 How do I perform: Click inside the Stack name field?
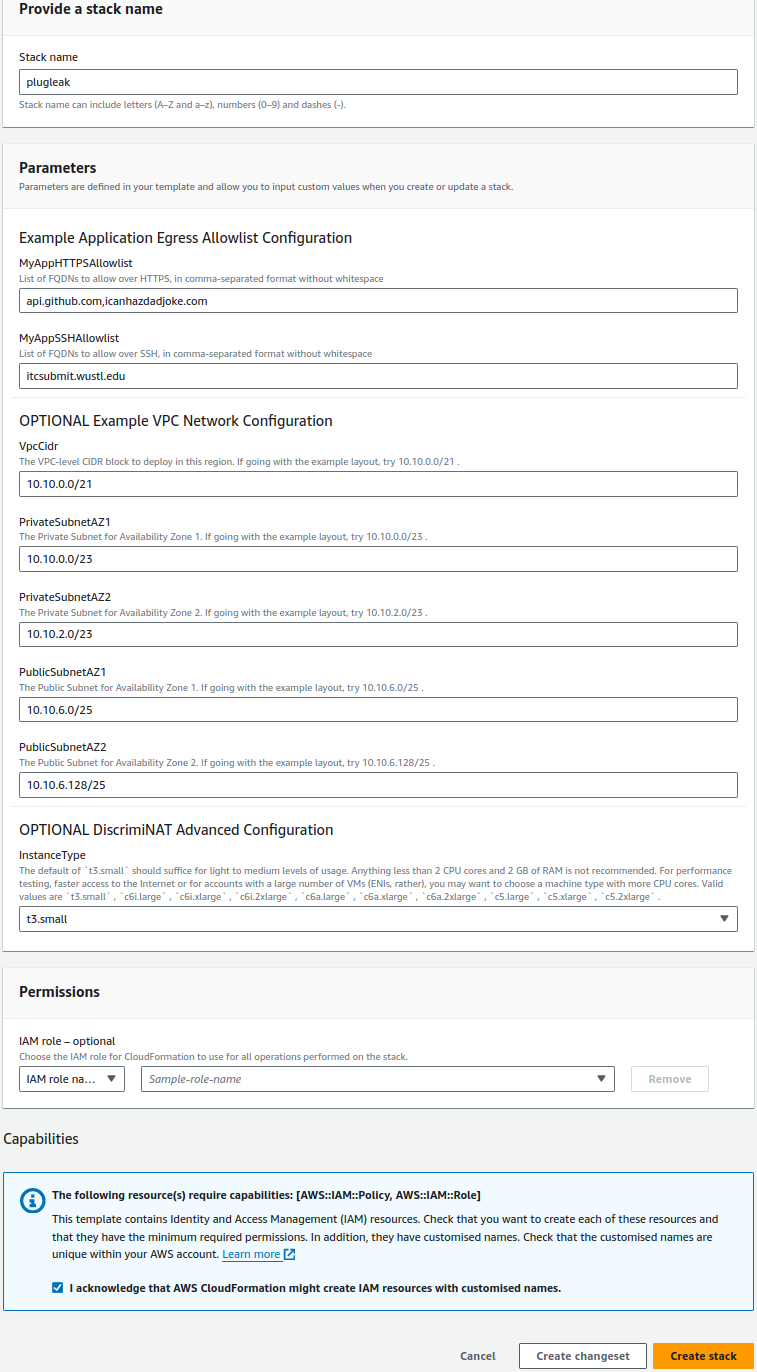378,81
